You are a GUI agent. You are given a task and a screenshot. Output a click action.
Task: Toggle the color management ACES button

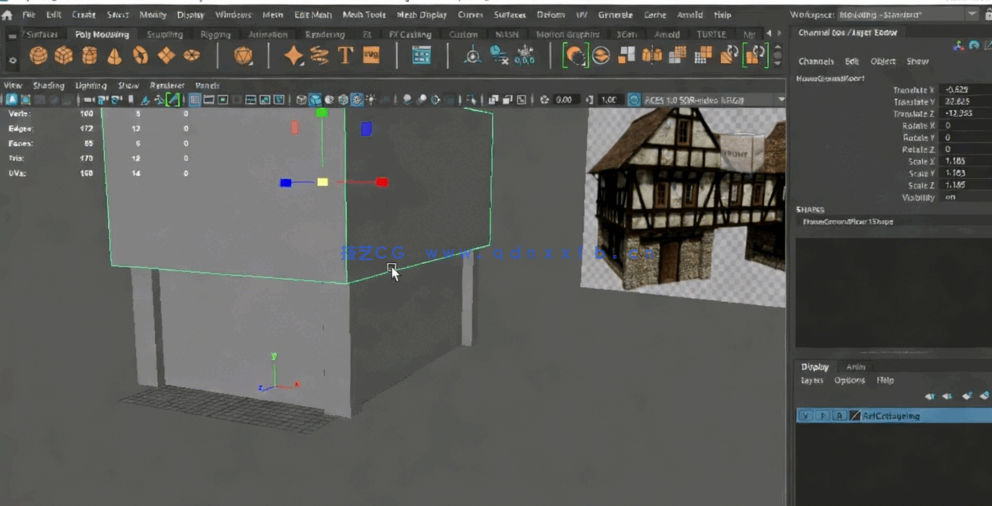point(634,100)
